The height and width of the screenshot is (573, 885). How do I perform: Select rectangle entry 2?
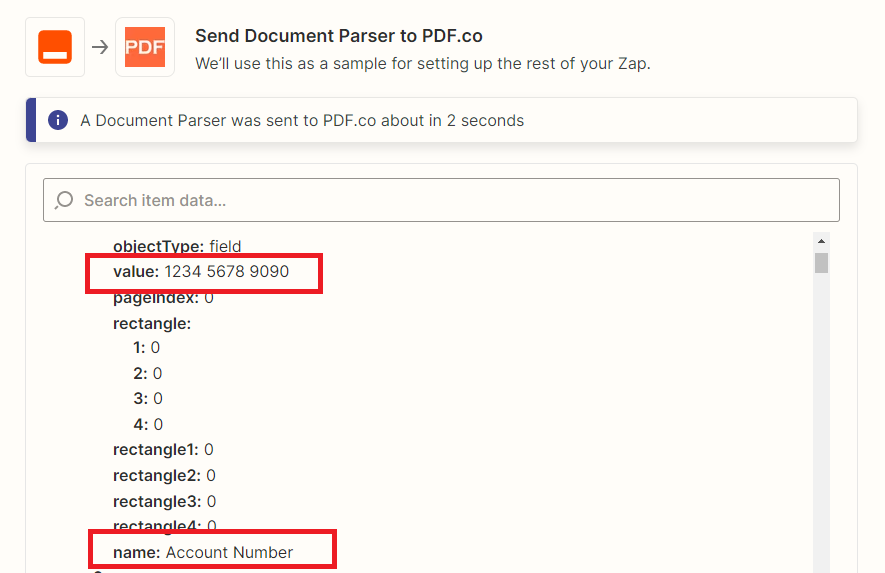point(148,373)
